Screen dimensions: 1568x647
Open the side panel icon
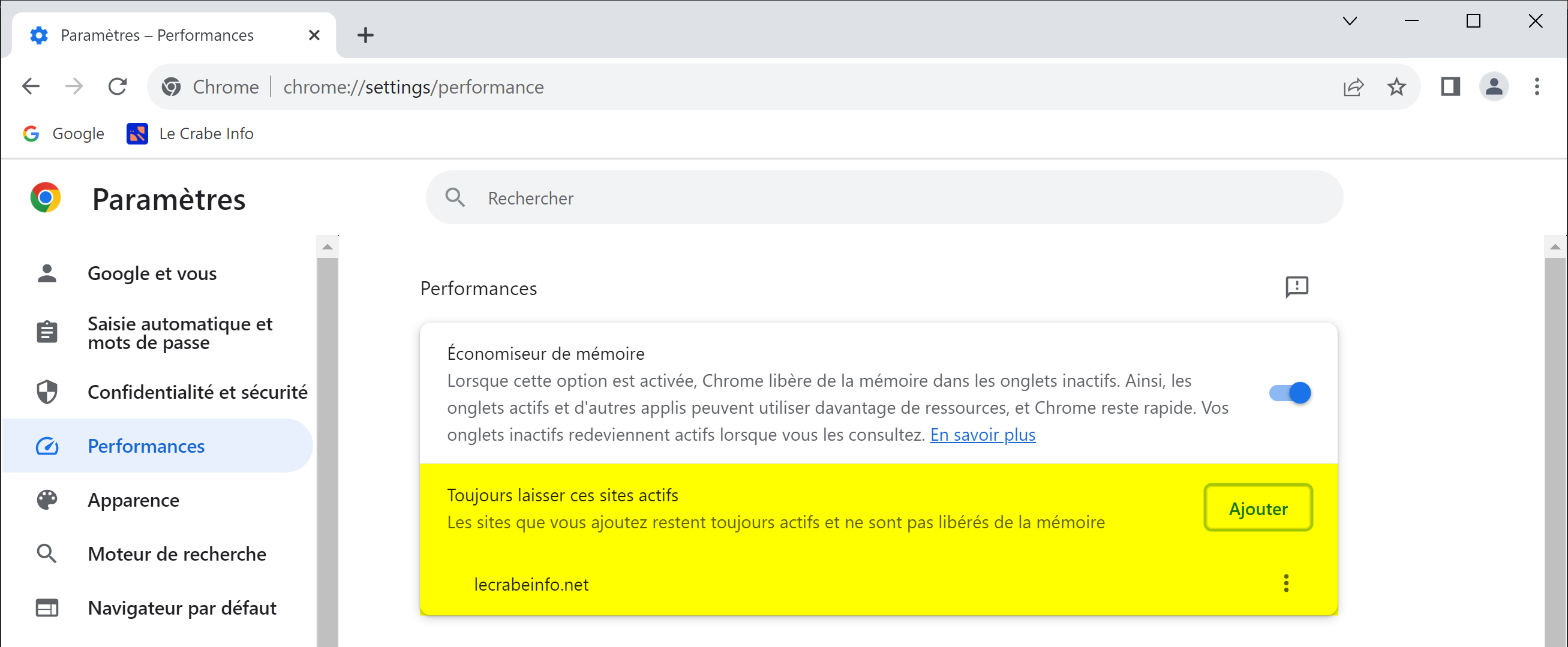[x=1450, y=87]
